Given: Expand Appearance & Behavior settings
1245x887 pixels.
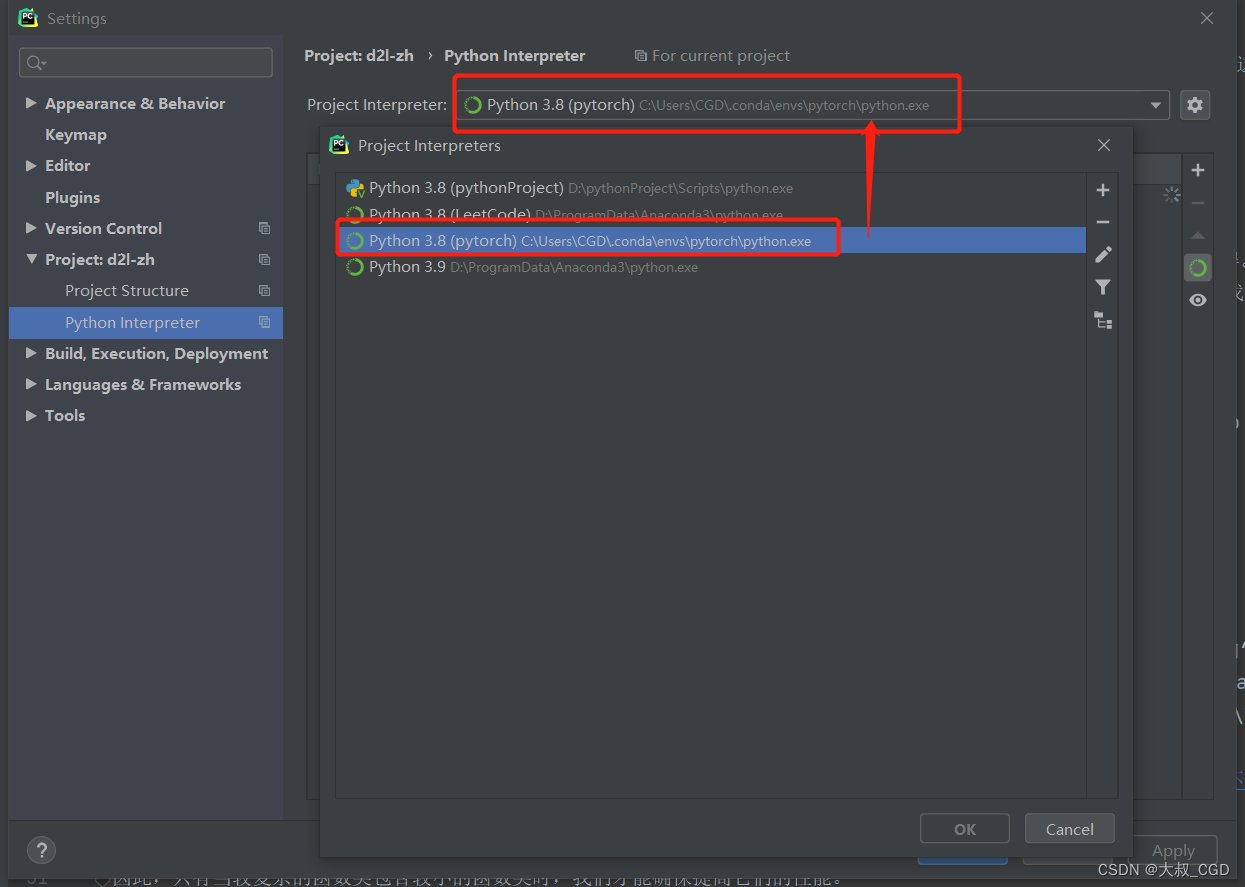Looking at the screenshot, I should tap(31, 103).
